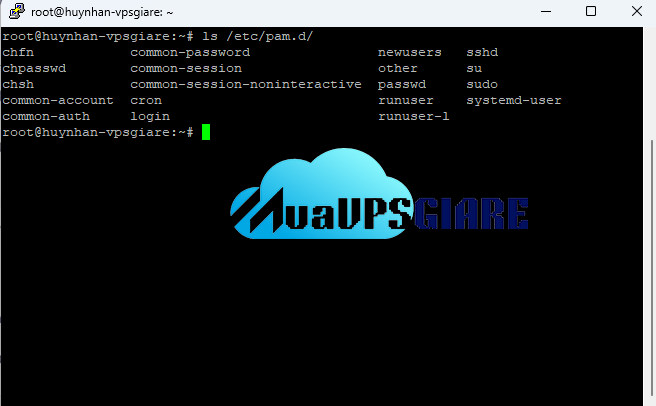This screenshot has height=406, width=656.
Task: Click the scrollbar up arrow
Action: tap(650, 36)
